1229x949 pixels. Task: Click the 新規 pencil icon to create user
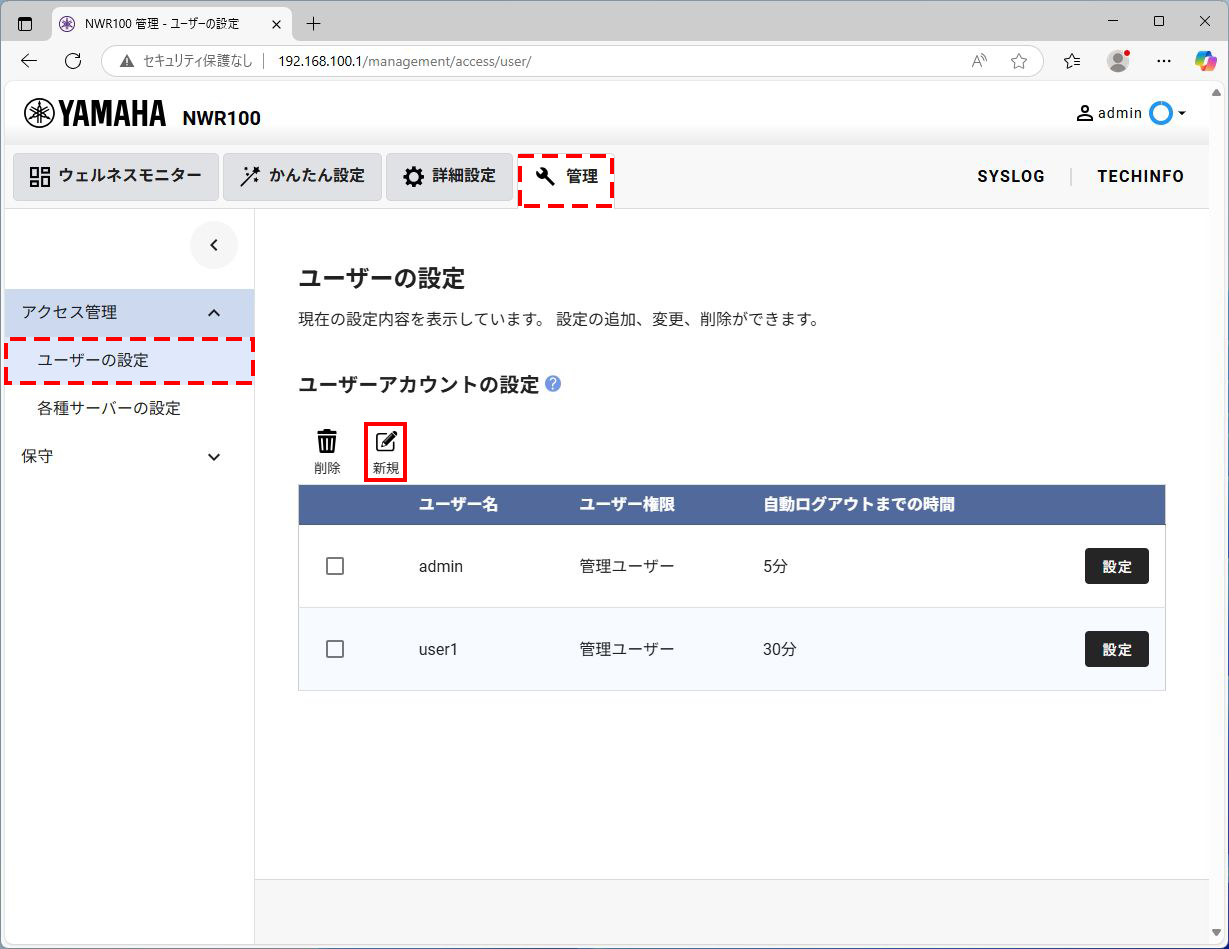click(385, 440)
